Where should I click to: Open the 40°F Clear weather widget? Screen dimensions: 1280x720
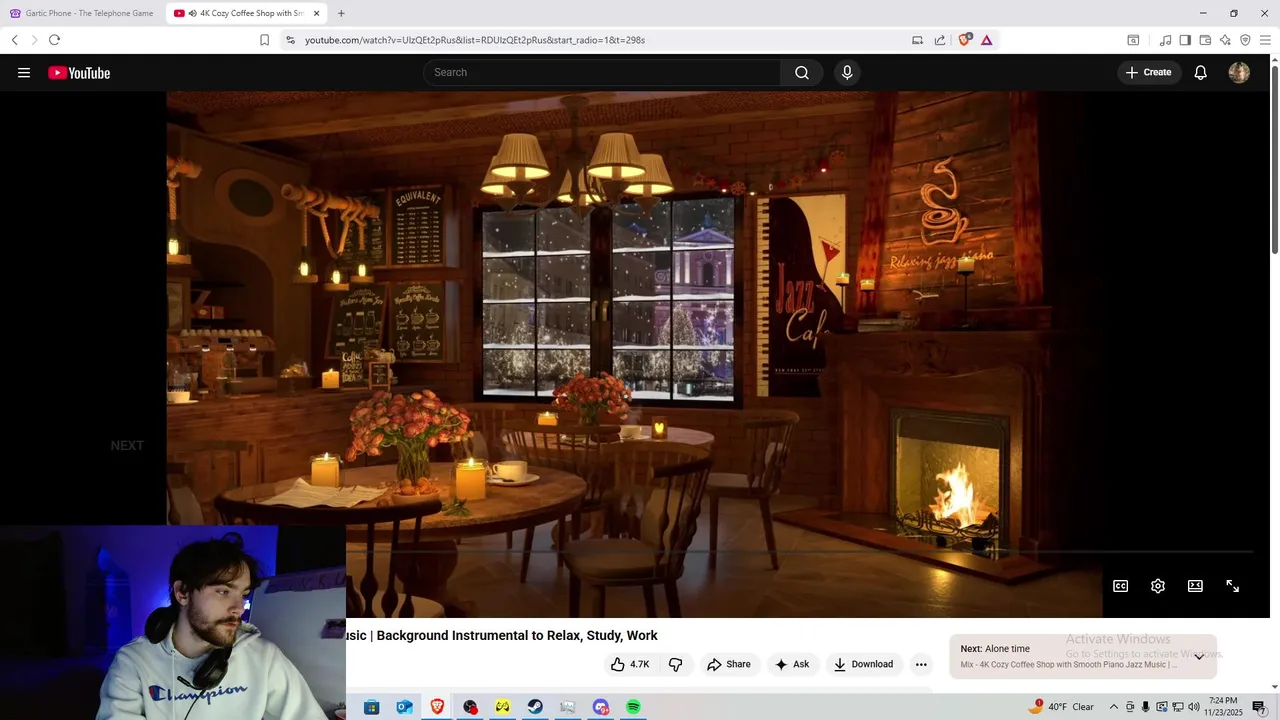tap(1062, 707)
